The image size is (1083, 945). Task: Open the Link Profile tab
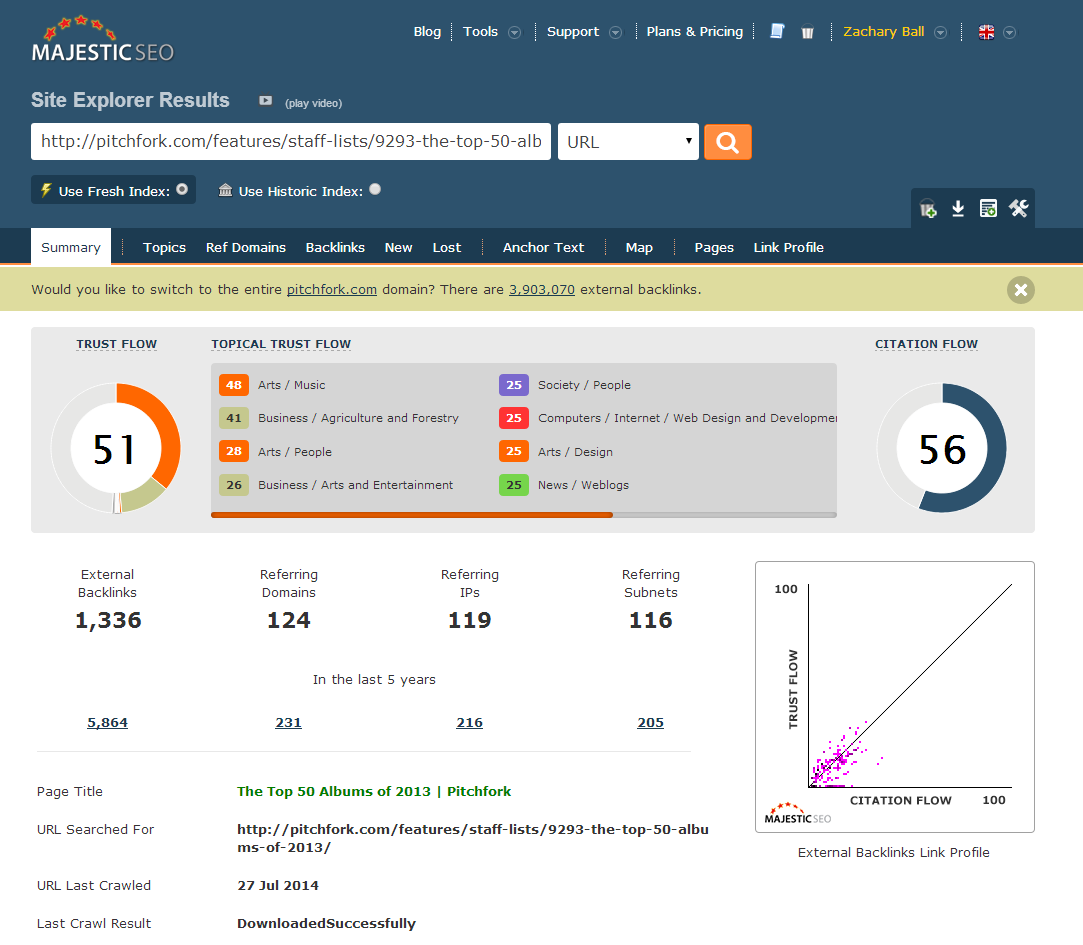[x=789, y=247]
